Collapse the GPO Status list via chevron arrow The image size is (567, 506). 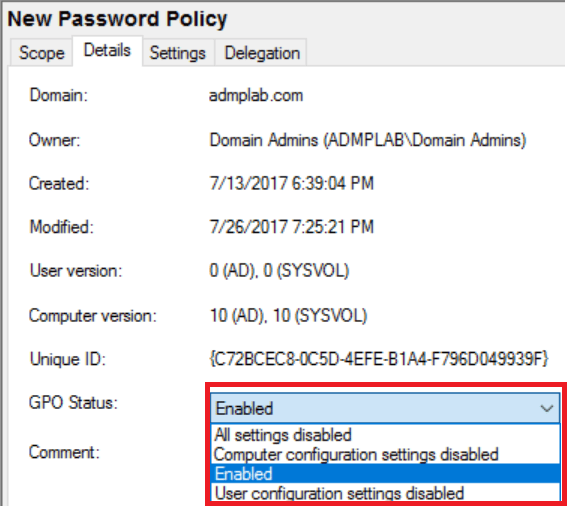click(x=546, y=408)
